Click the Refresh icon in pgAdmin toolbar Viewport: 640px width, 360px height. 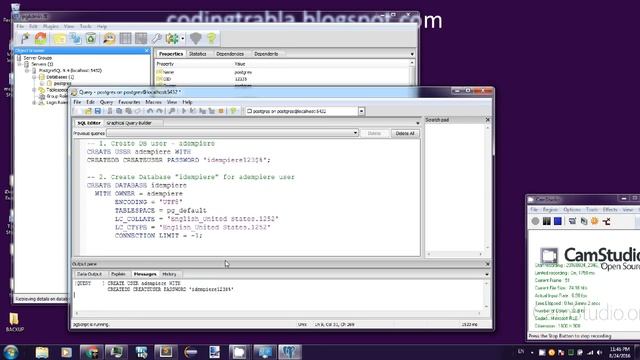point(41,38)
